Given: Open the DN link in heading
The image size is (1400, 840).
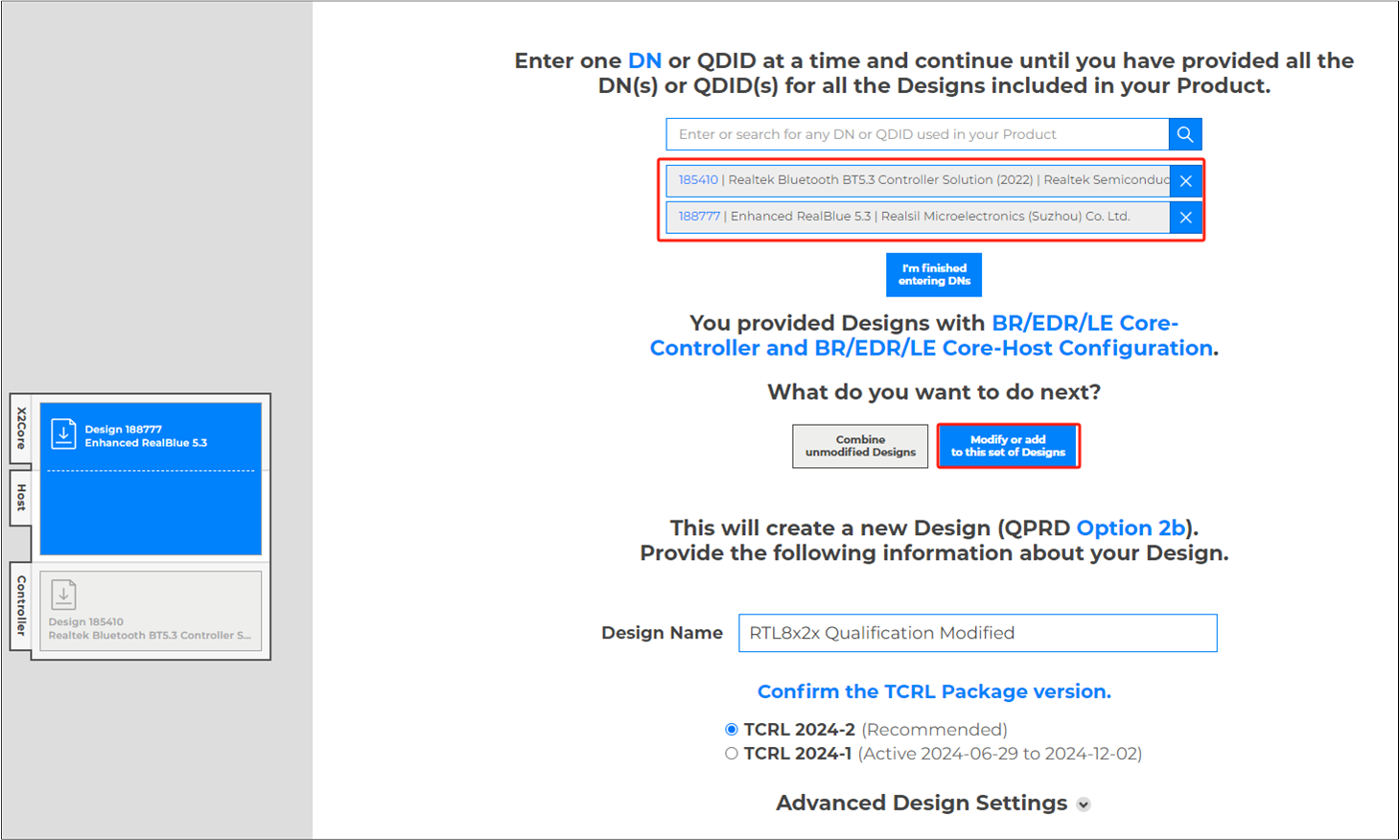Looking at the screenshot, I should 644,60.
